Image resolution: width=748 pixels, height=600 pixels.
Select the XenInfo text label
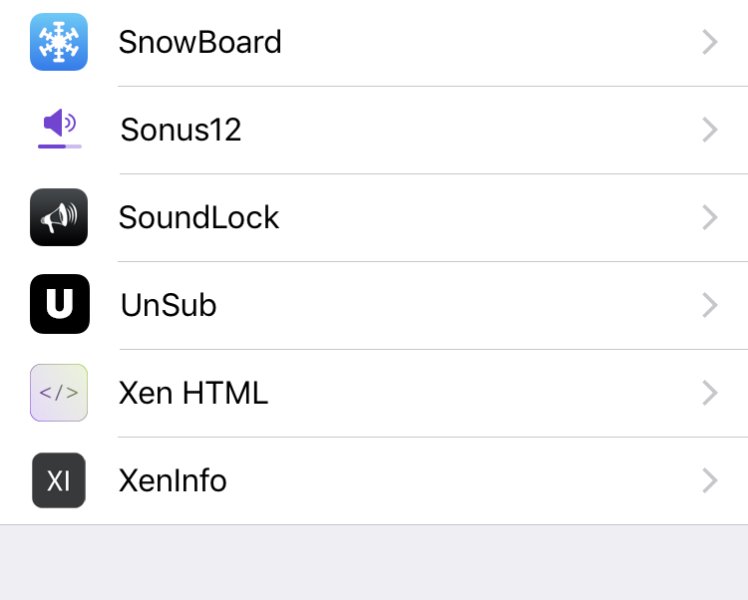point(173,481)
